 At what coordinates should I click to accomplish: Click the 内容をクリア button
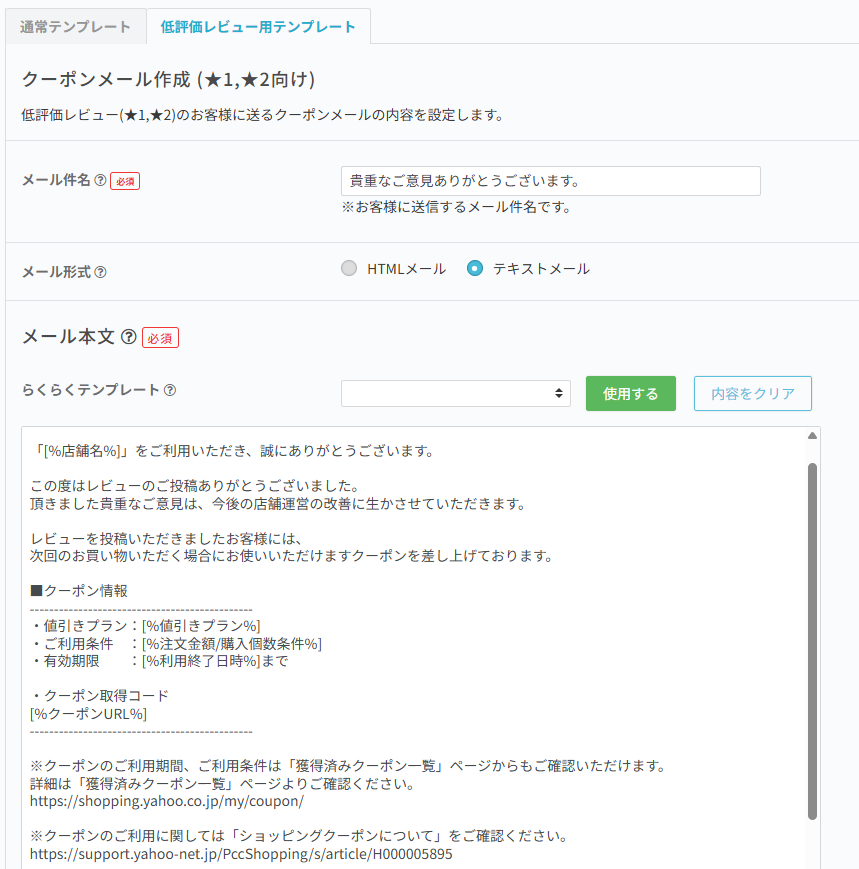point(752,394)
